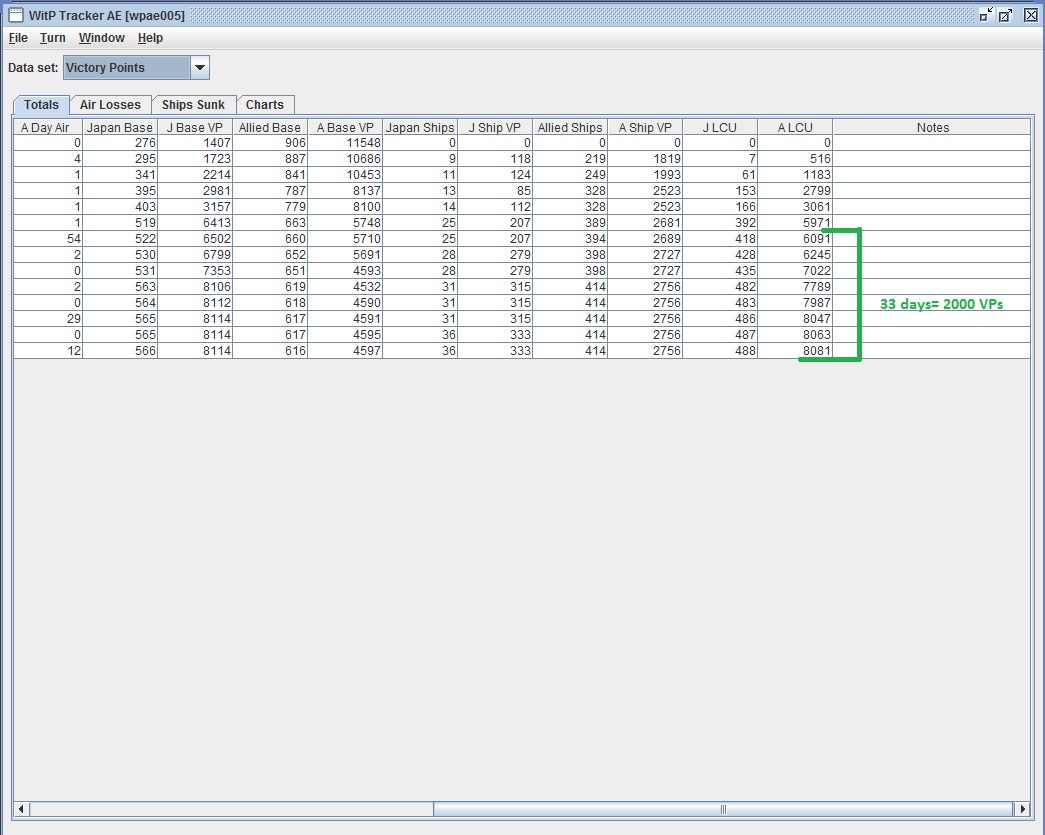This screenshot has width=1045, height=835.
Task: Select the A LCU cell 516
Action: coord(795,159)
